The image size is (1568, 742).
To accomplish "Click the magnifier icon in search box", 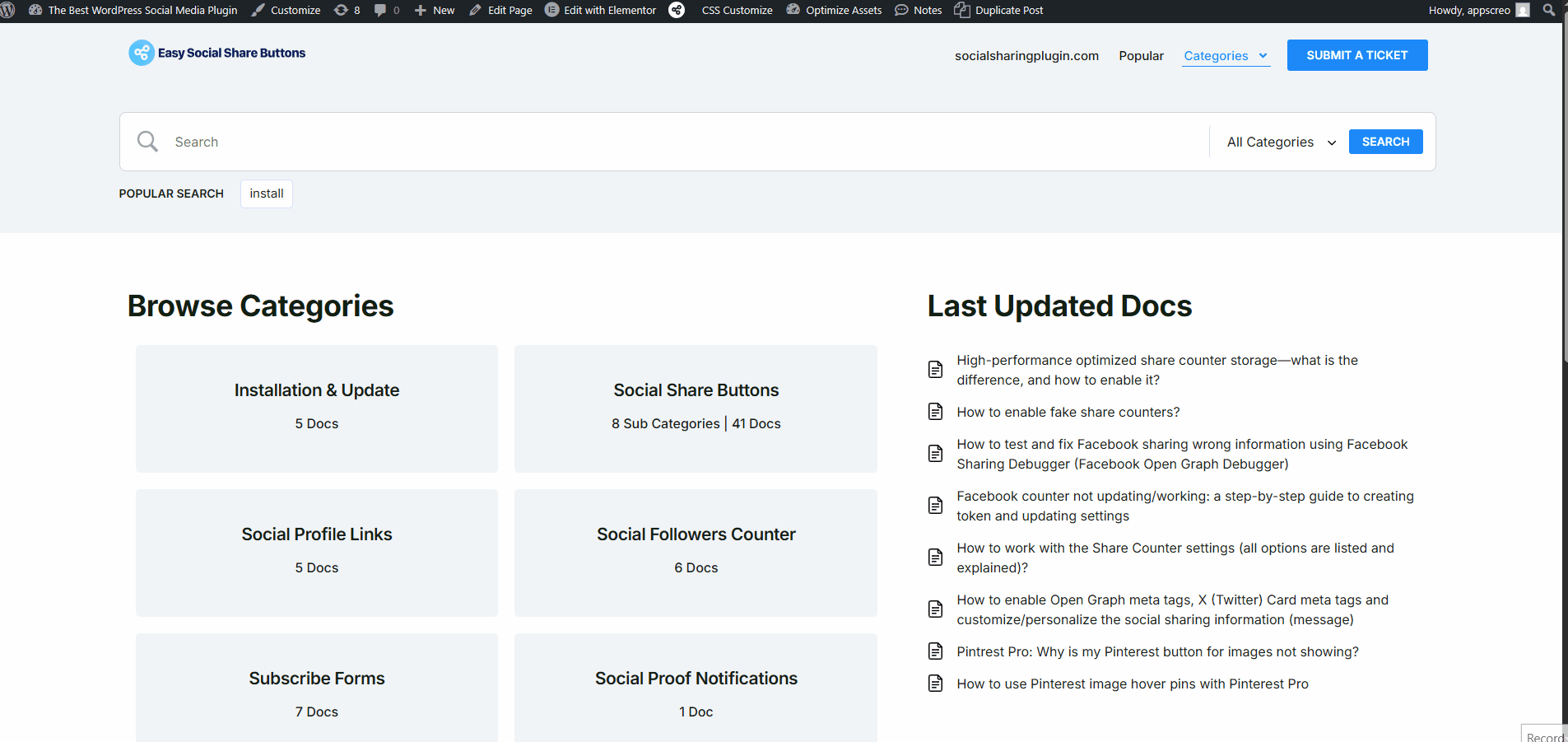I will point(147,142).
